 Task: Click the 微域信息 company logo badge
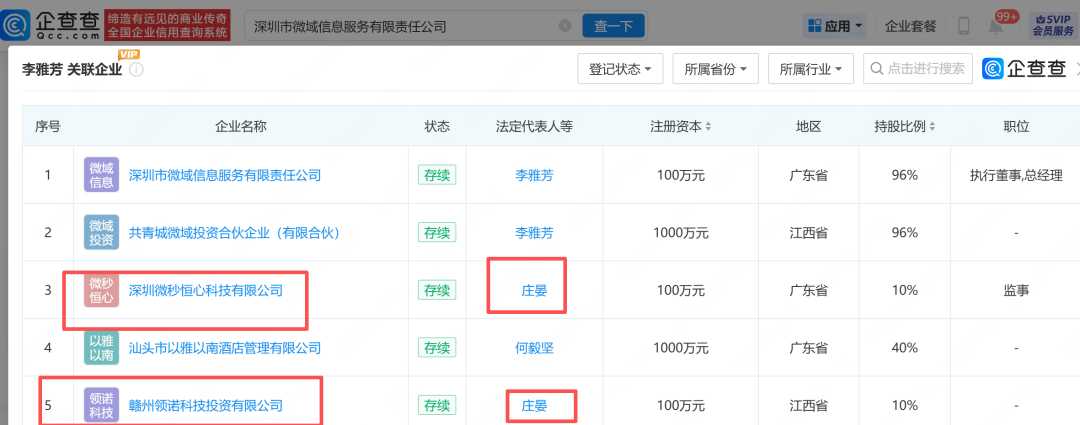click(101, 175)
